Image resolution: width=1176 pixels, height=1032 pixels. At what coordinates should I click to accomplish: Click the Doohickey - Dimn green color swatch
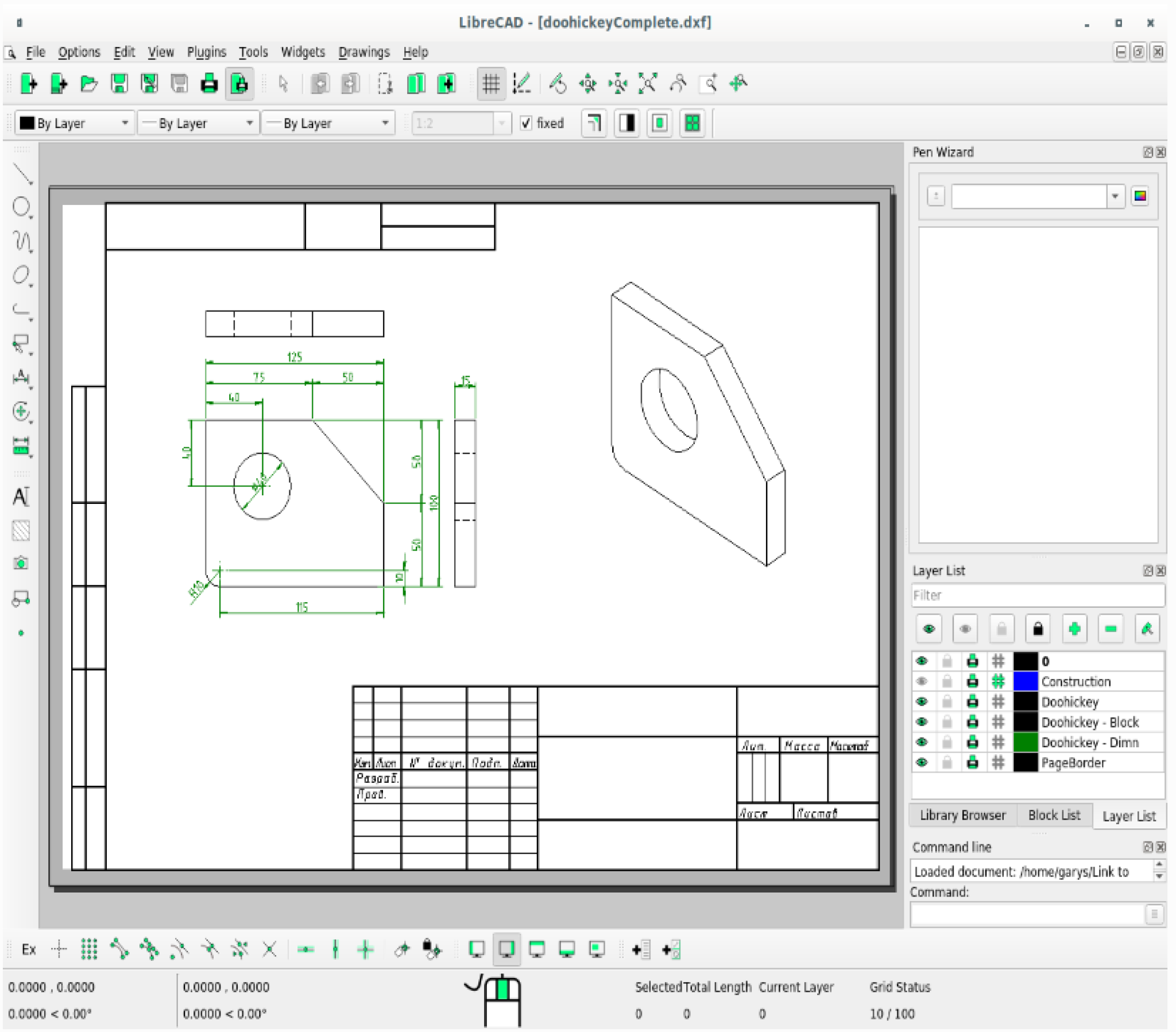(x=1025, y=742)
